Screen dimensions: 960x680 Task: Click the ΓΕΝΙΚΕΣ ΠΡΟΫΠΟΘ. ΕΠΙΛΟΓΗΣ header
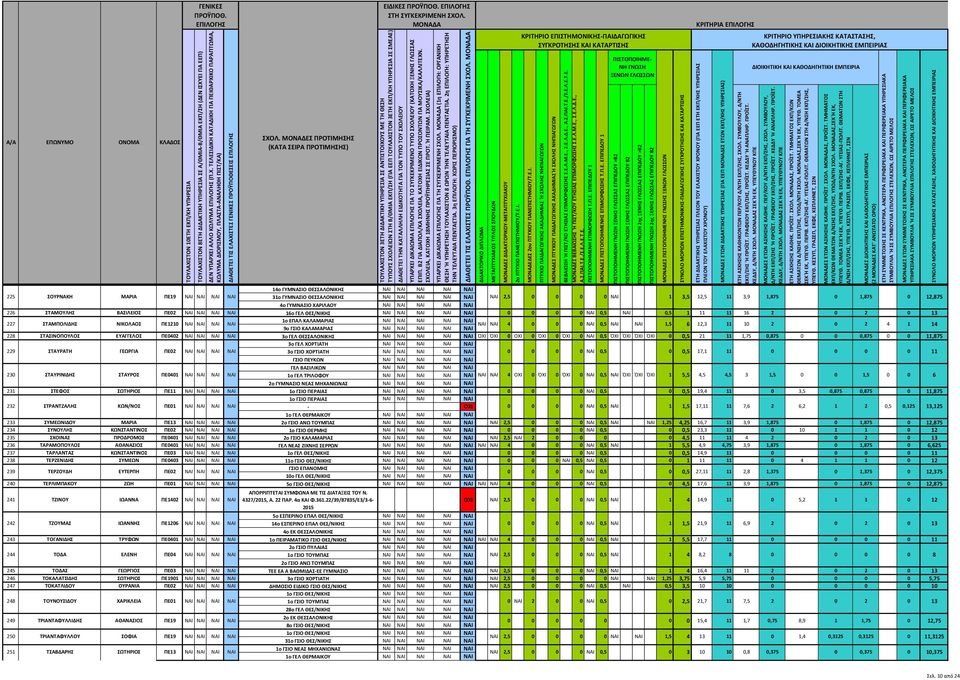211,14
